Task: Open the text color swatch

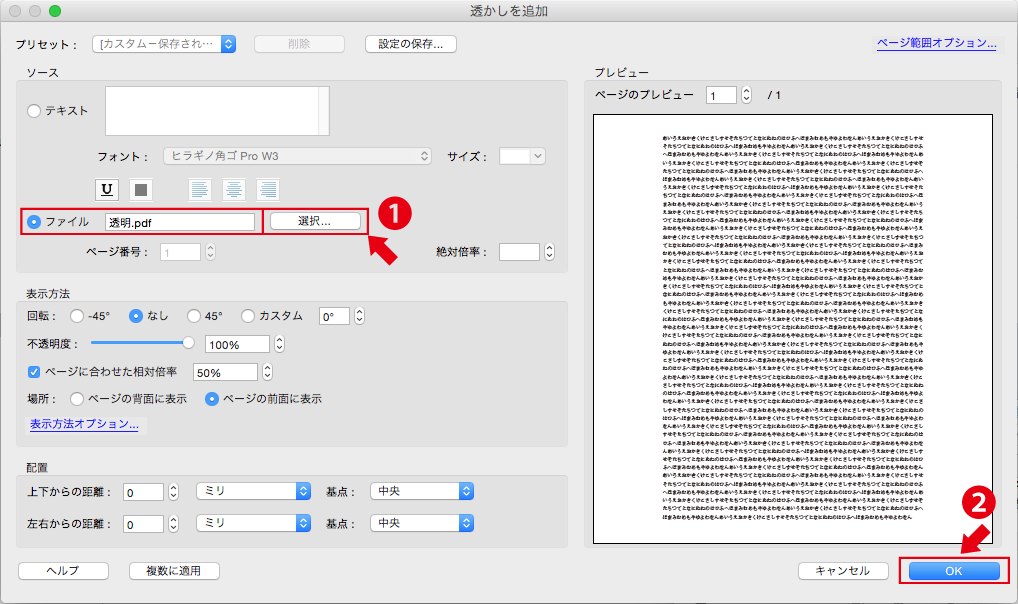Action: [x=141, y=188]
